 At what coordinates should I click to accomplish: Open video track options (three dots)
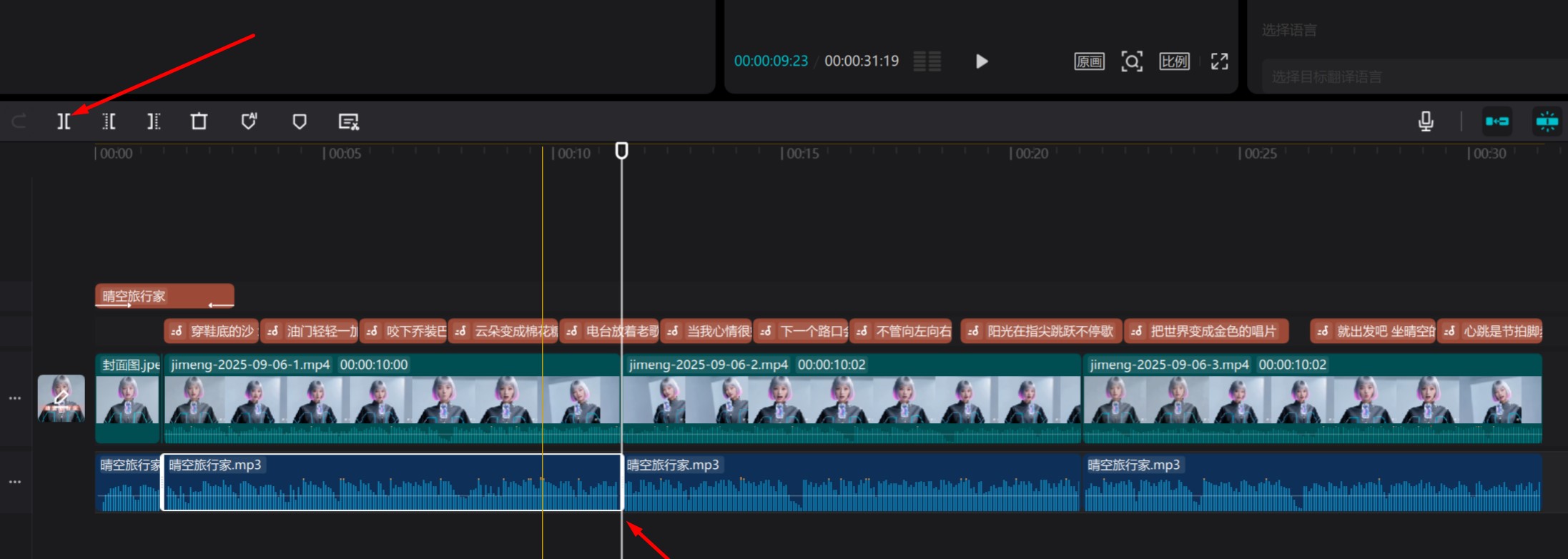(15, 398)
